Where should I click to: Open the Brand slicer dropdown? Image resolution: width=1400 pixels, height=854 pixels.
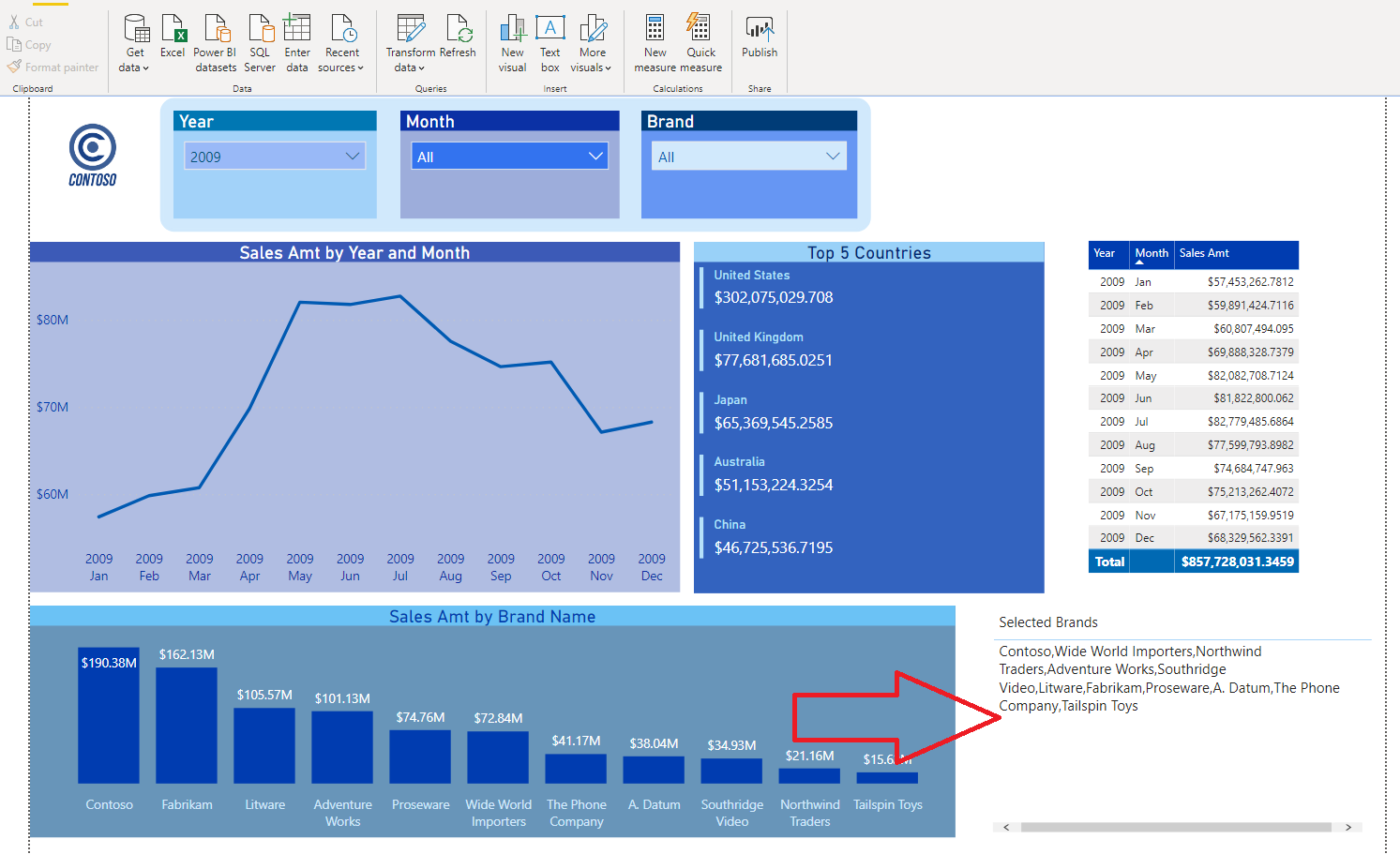(834, 156)
